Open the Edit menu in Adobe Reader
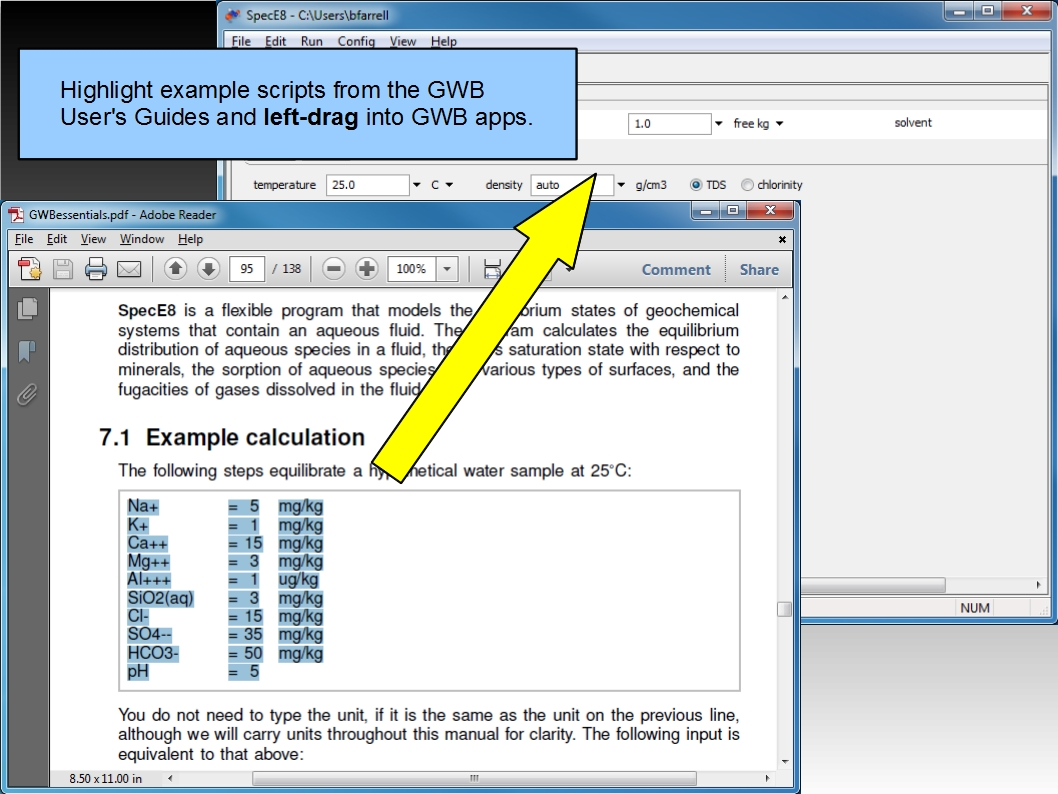The image size is (1058, 794). coord(57,239)
